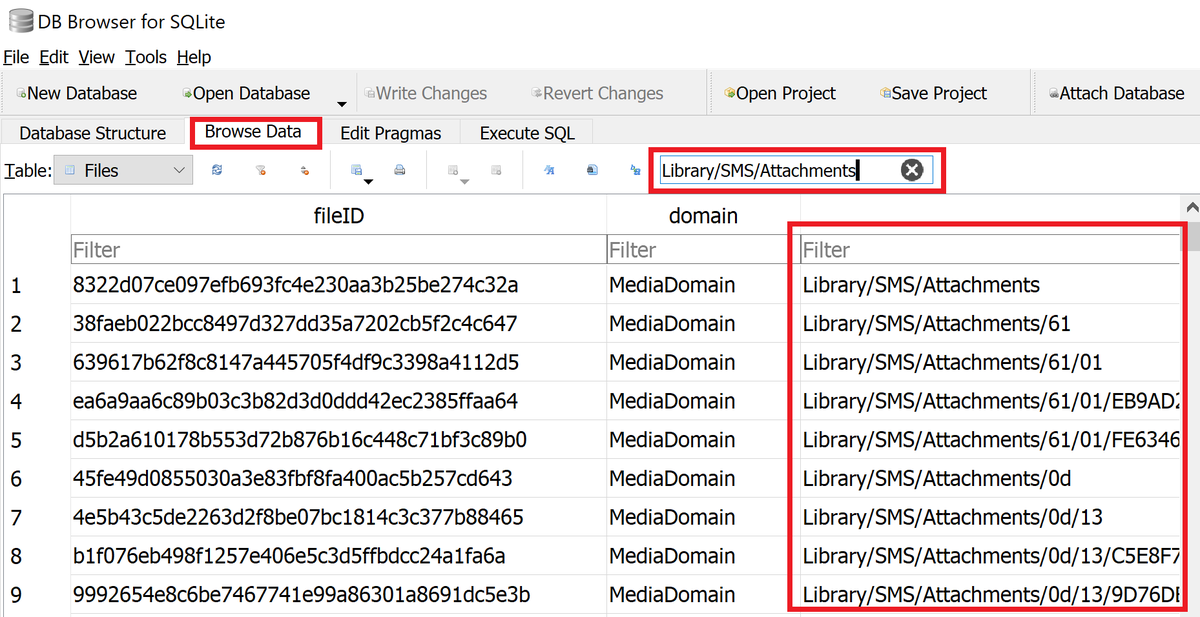Open the View menu
This screenshot has height=617, width=1200.
[97, 57]
